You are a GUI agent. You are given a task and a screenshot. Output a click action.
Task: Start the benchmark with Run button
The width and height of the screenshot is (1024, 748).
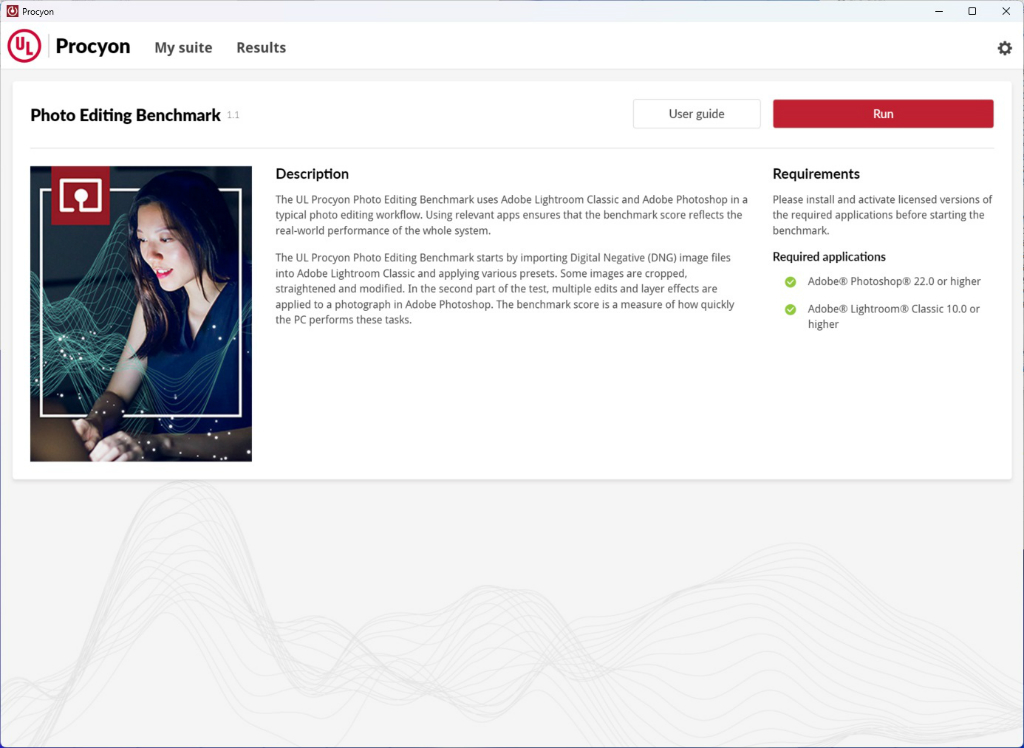click(883, 114)
